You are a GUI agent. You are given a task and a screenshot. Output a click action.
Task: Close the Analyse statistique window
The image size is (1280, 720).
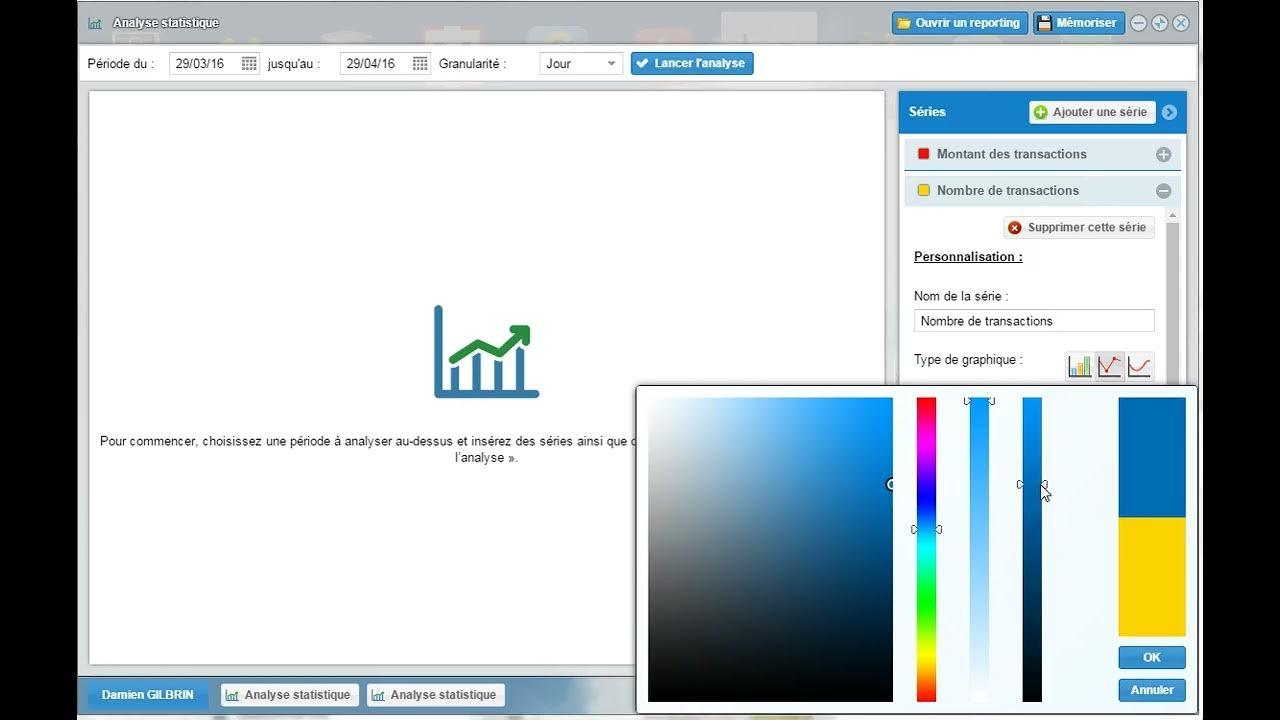click(1181, 23)
